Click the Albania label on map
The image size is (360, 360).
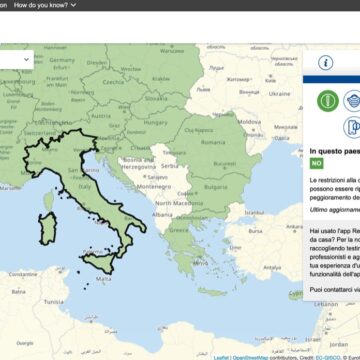tap(162, 215)
